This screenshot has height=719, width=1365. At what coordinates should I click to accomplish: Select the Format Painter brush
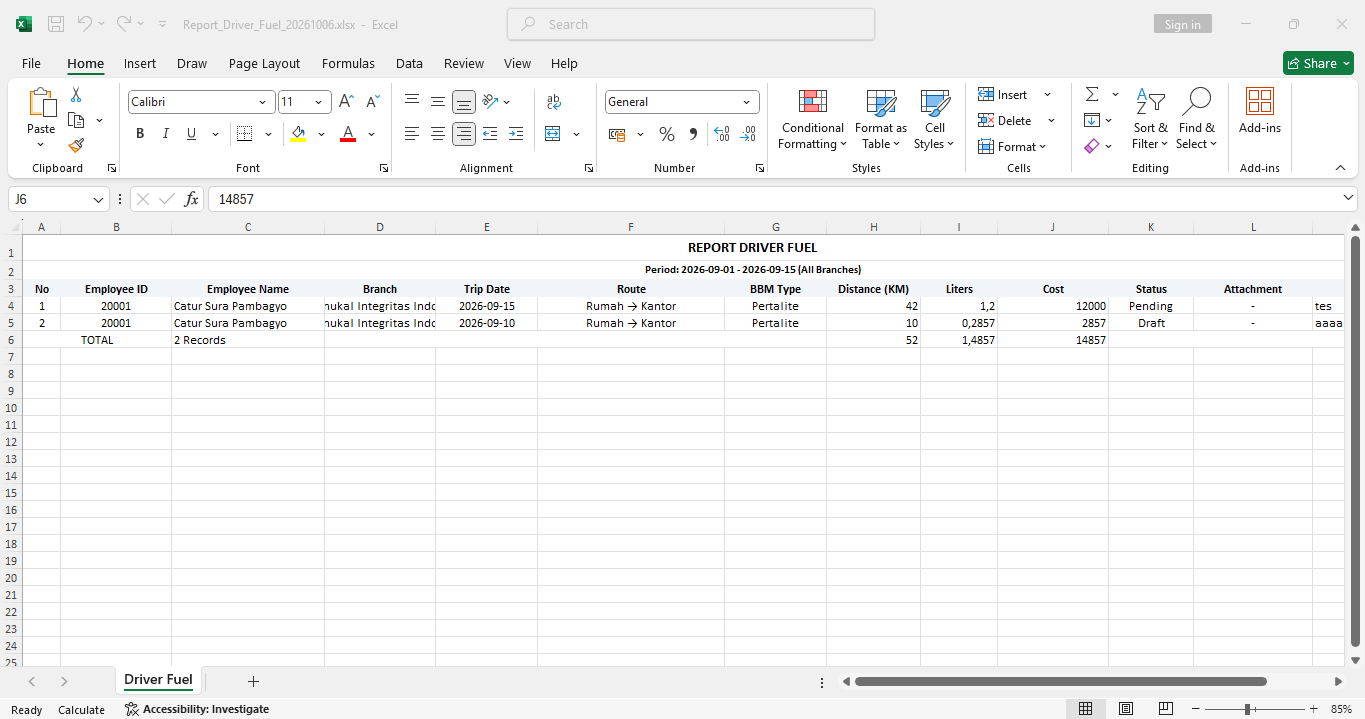click(76, 146)
